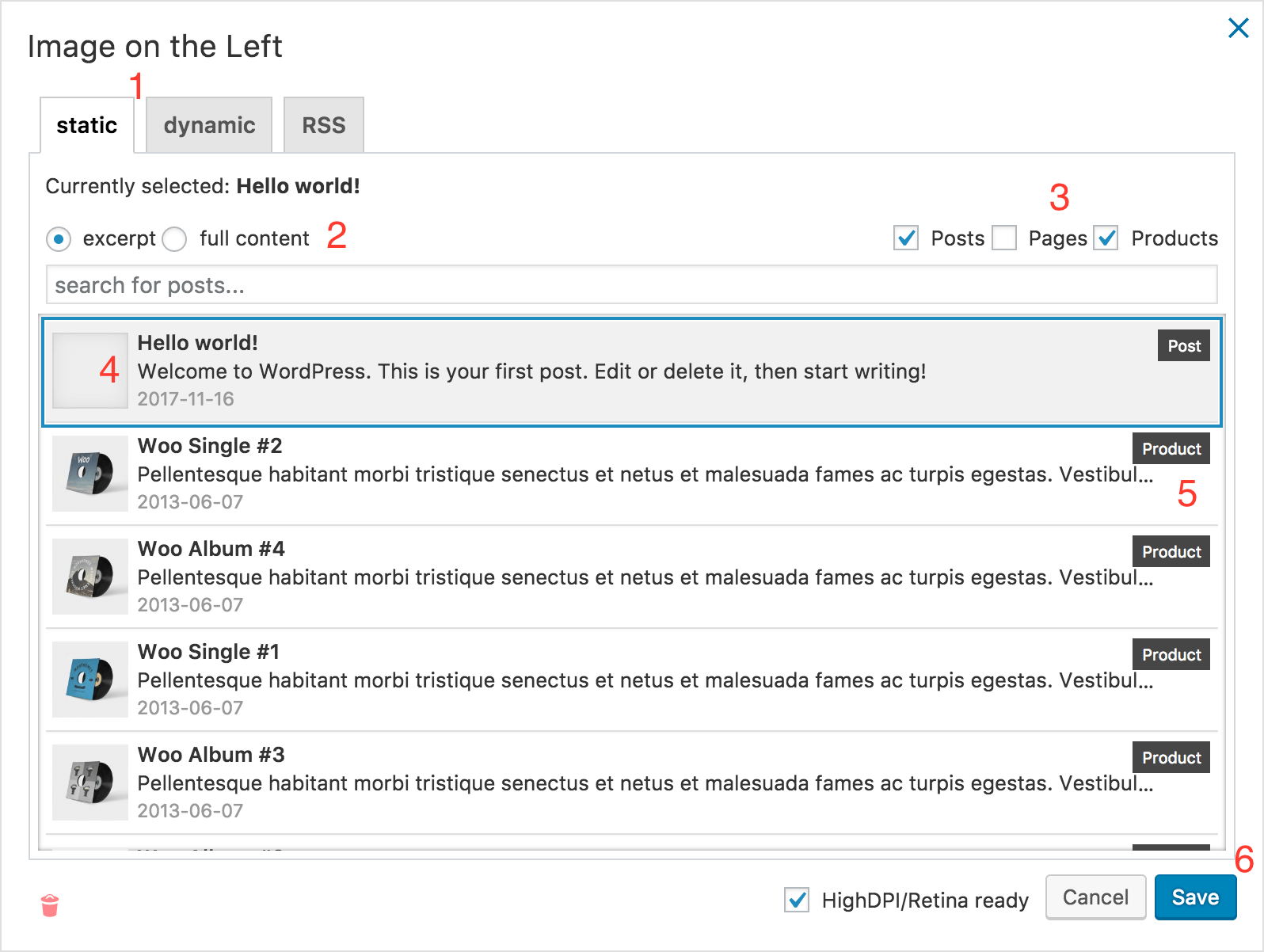Enable the Pages checkbox
The height and width of the screenshot is (952, 1264).
1004,238
